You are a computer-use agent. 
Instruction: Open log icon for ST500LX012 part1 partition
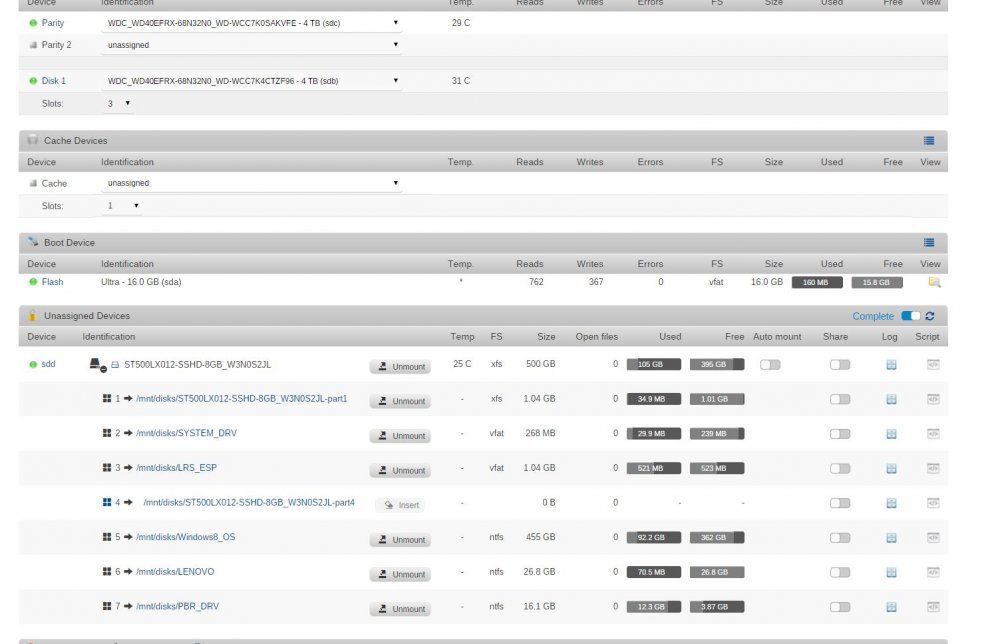(x=891, y=399)
